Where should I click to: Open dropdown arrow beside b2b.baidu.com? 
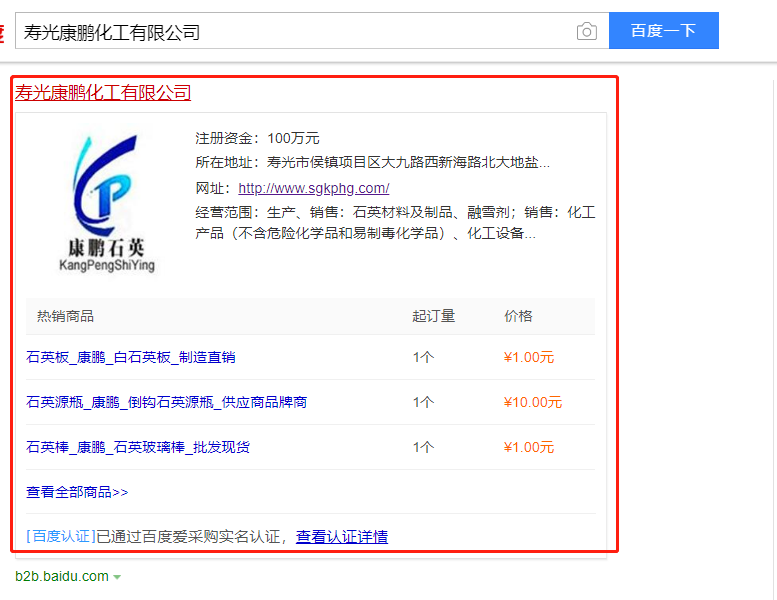(x=117, y=577)
